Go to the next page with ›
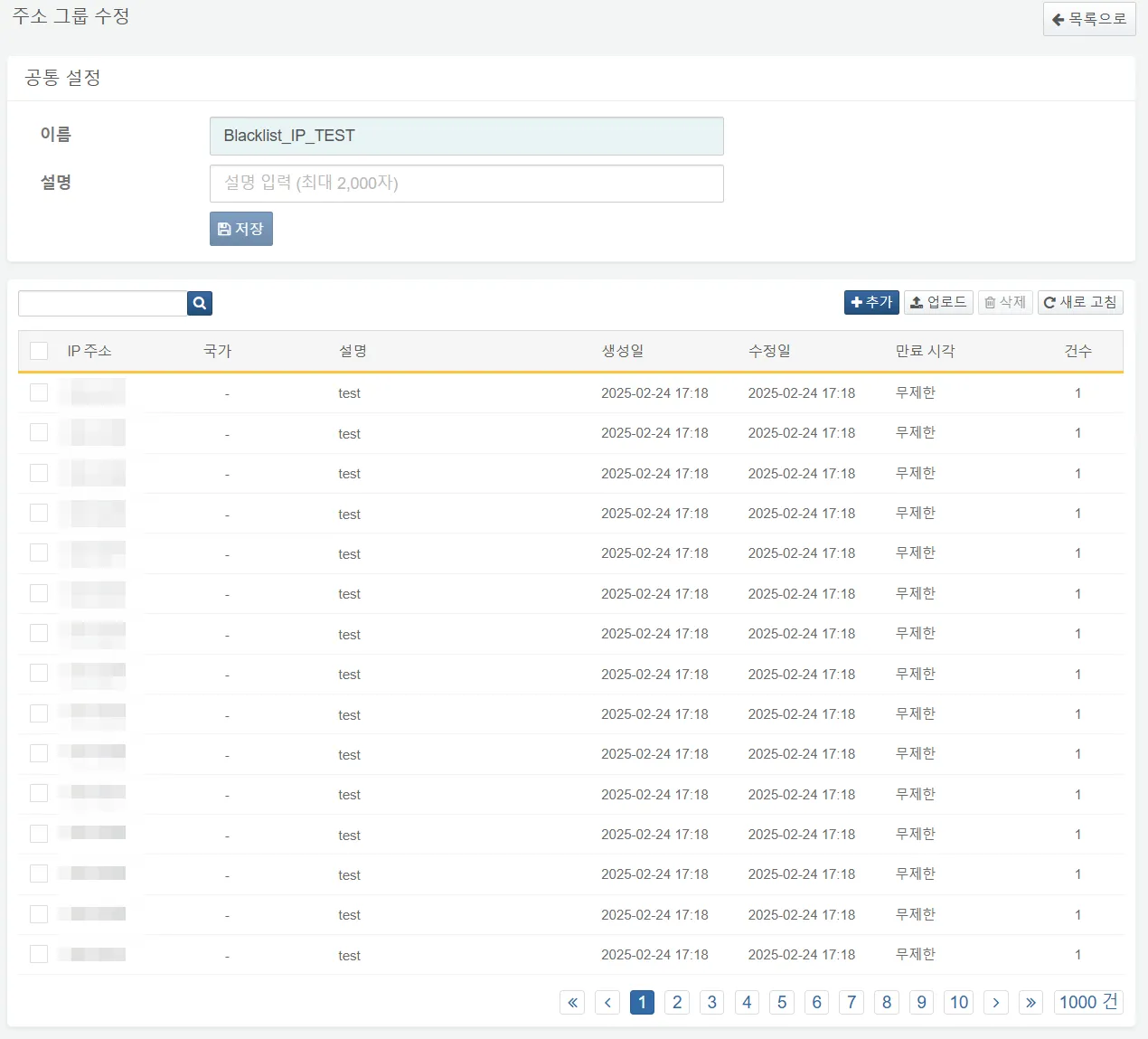Screen dimensions: 1148x1039 (x=996, y=1002)
